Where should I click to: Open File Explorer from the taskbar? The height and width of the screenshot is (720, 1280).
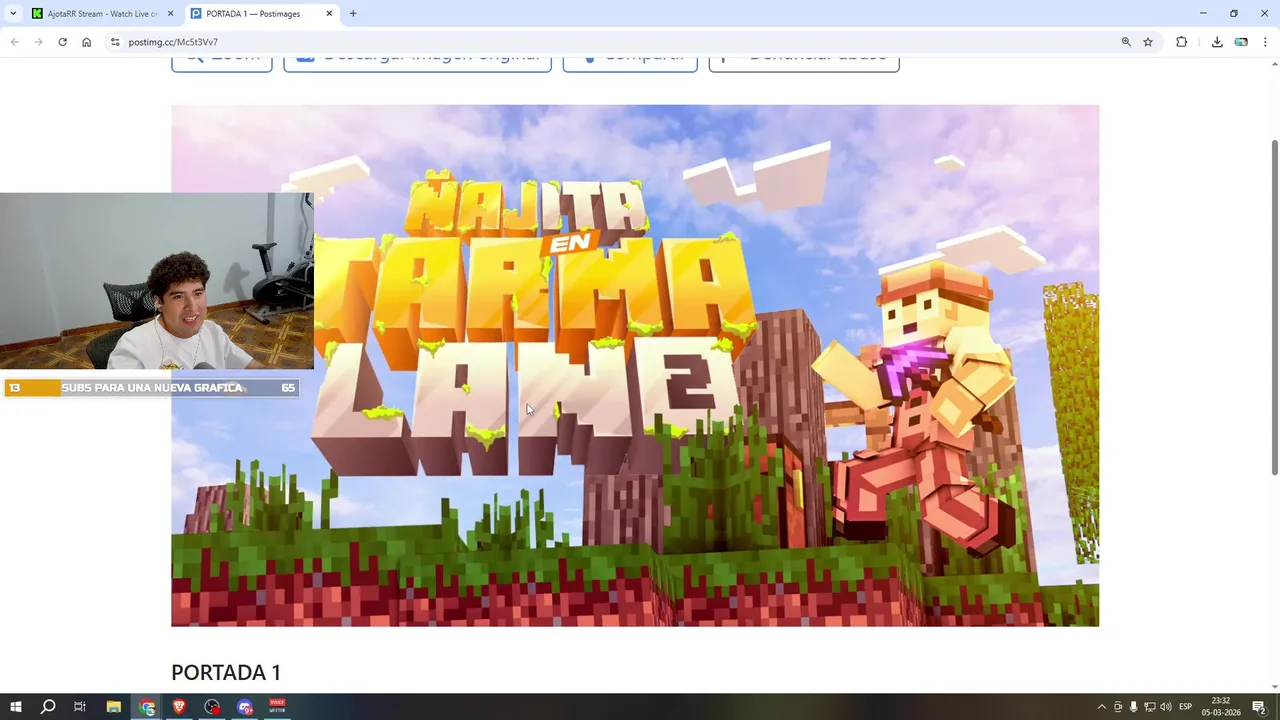coord(114,707)
